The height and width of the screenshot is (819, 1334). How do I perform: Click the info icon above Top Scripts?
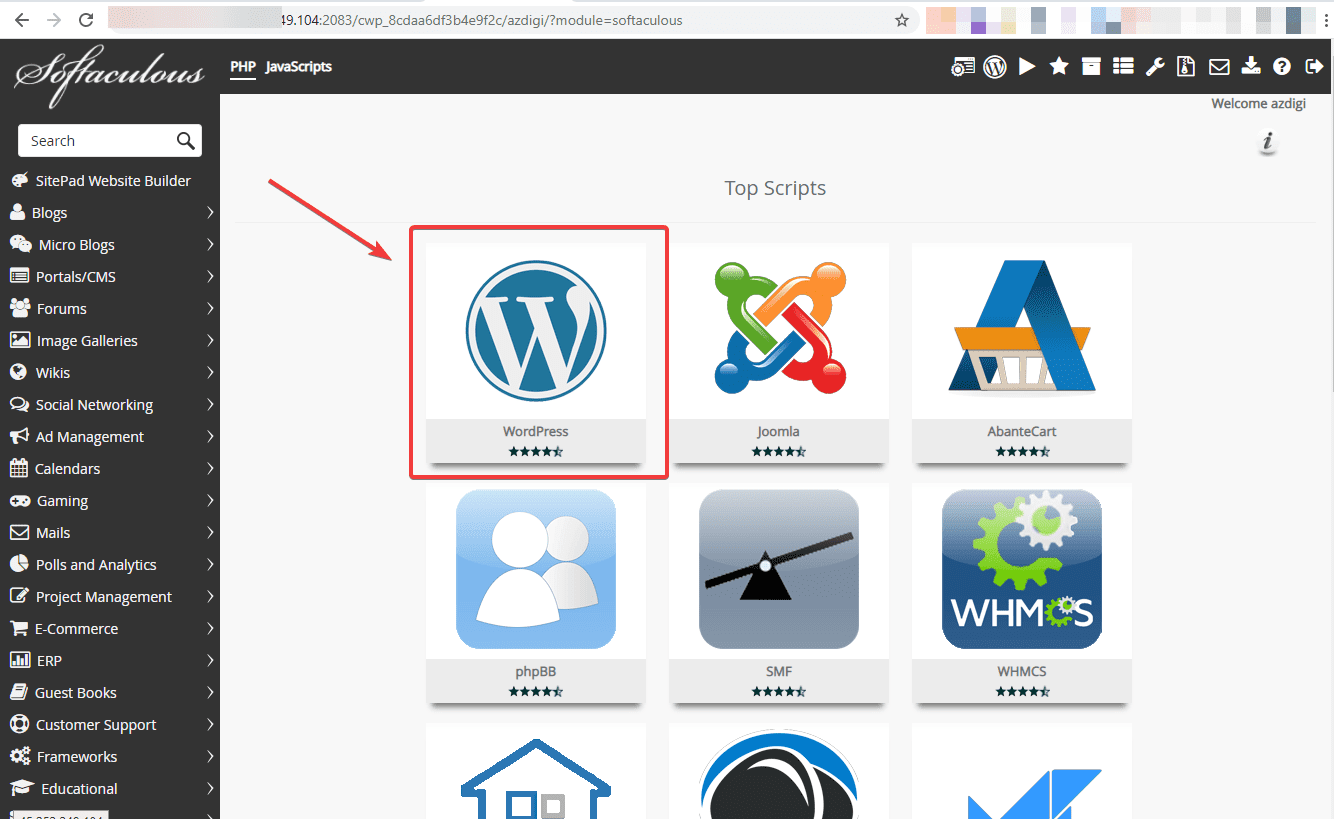point(1267,142)
